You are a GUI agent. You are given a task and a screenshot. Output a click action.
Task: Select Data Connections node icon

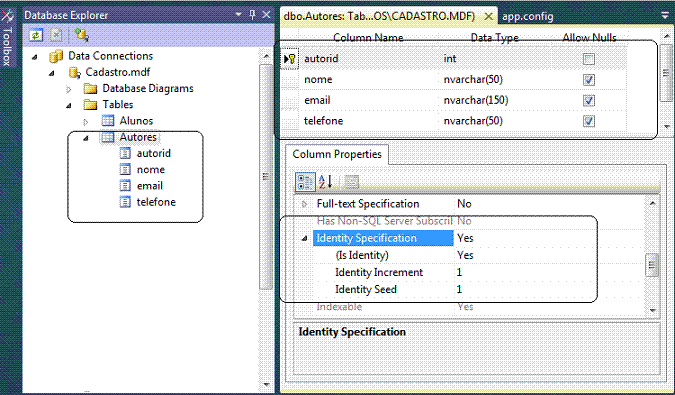click(x=56, y=56)
